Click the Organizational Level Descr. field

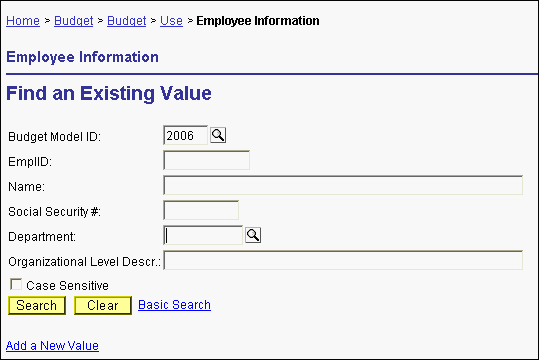click(343, 260)
